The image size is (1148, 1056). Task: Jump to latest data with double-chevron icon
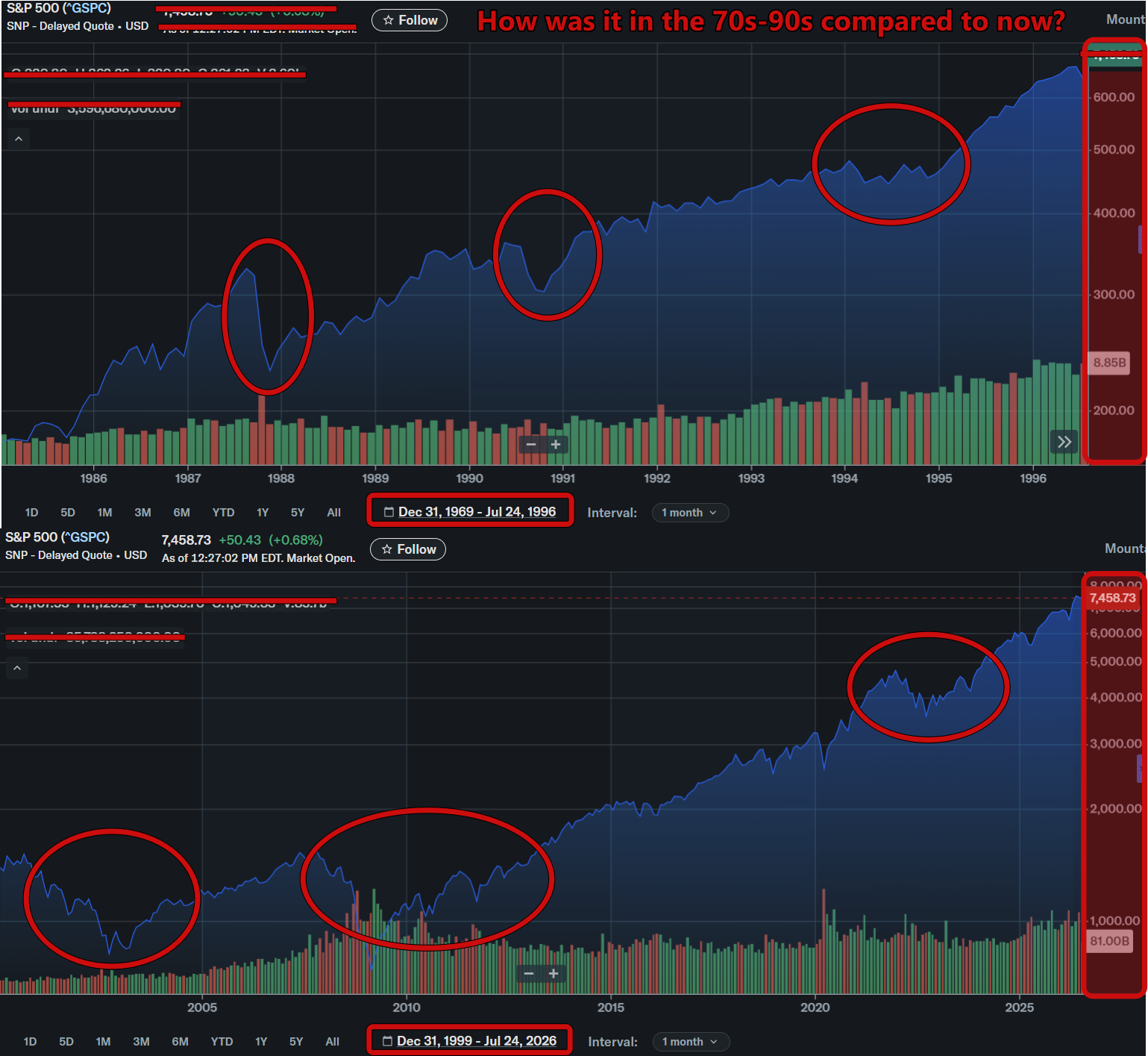[x=1064, y=442]
